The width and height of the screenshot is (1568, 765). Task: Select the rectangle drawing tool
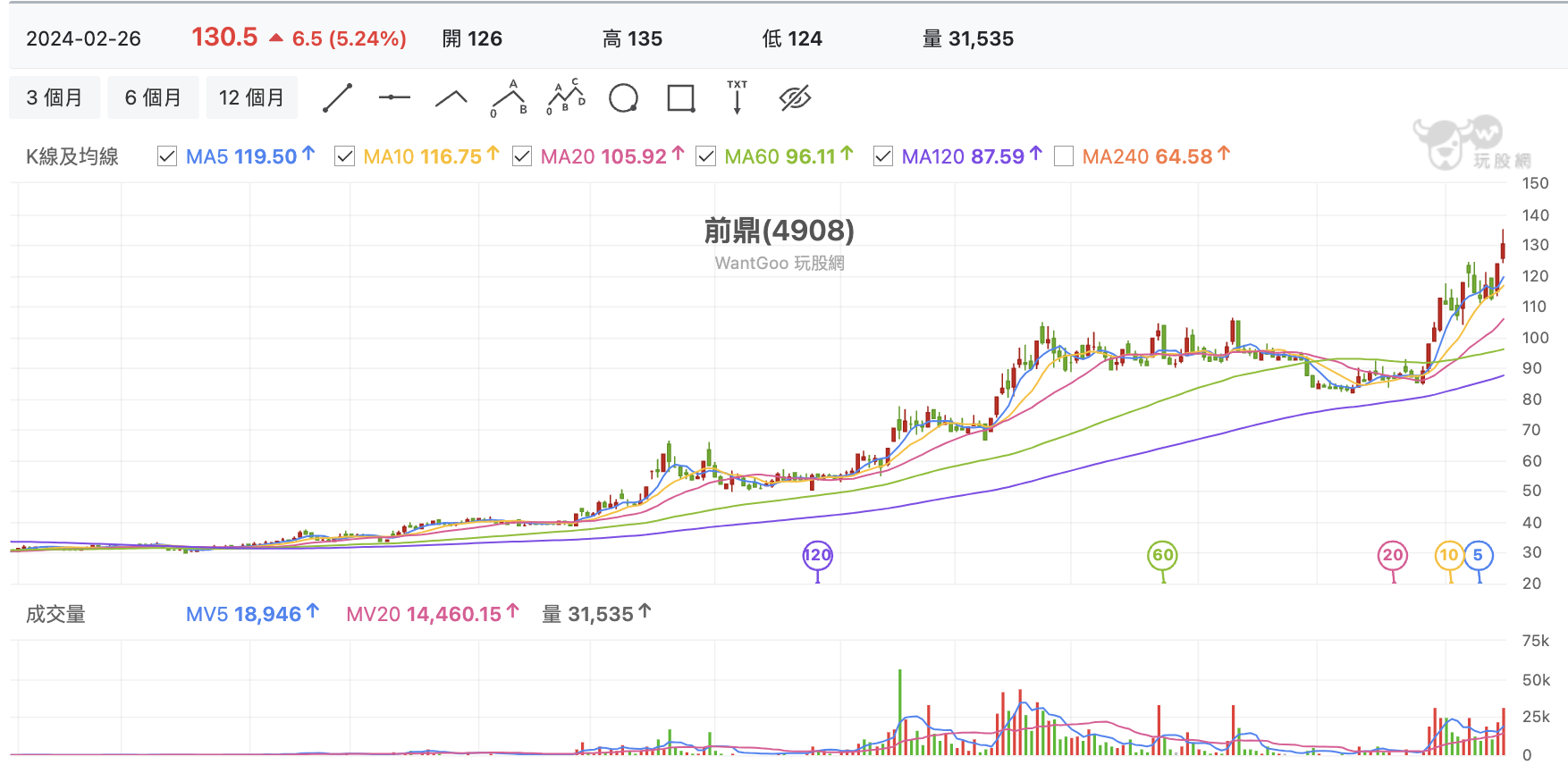click(x=681, y=97)
